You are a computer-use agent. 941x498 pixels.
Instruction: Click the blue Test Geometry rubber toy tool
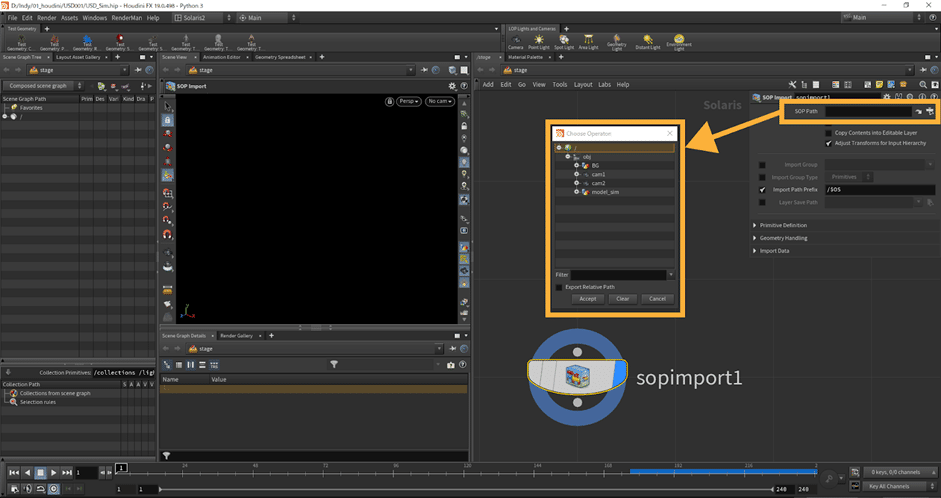(87, 42)
